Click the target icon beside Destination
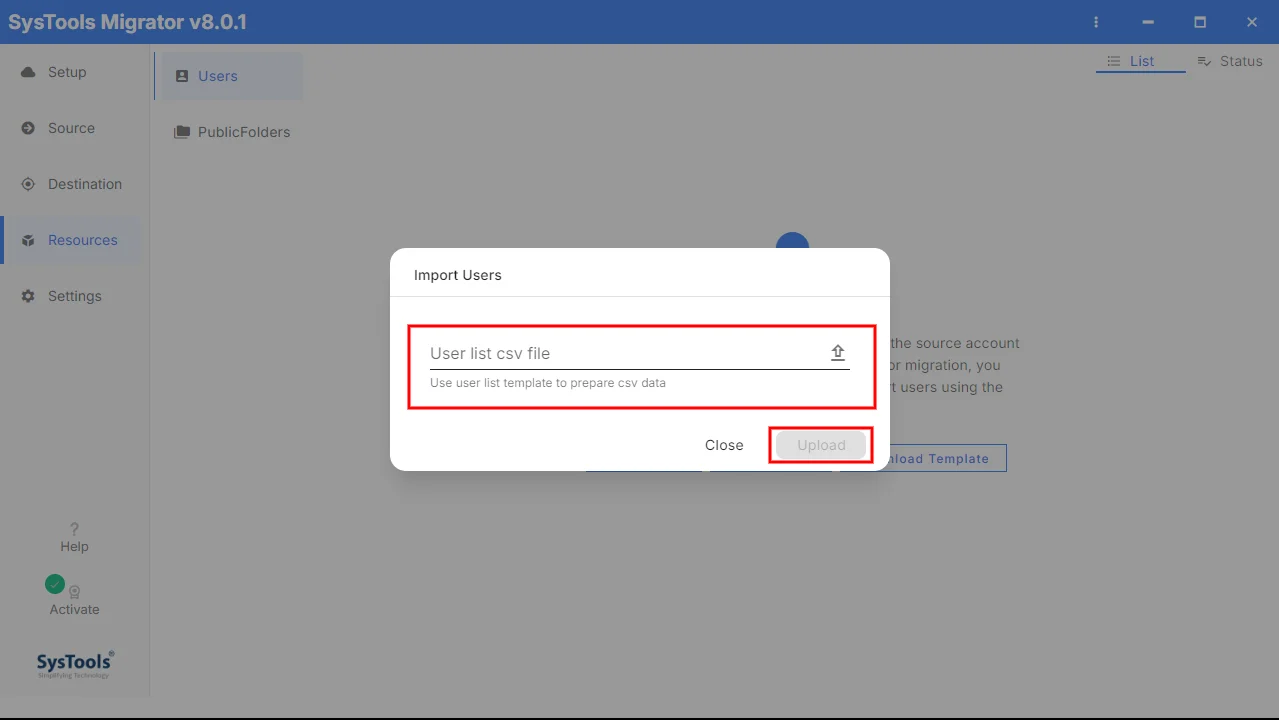The width and height of the screenshot is (1279, 720). [28, 184]
